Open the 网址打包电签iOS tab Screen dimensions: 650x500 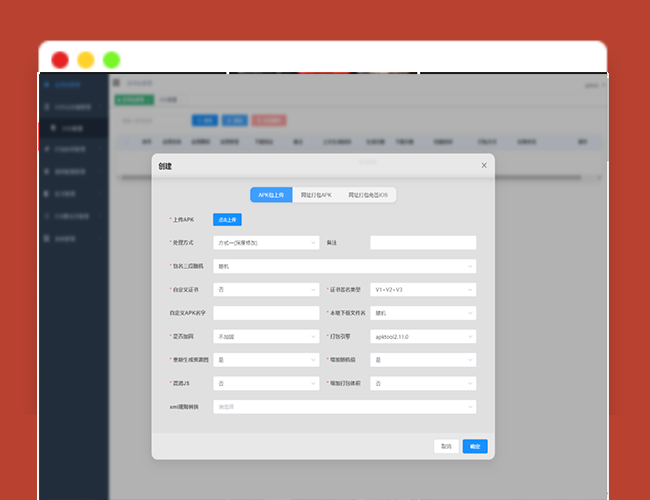[368, 195]
